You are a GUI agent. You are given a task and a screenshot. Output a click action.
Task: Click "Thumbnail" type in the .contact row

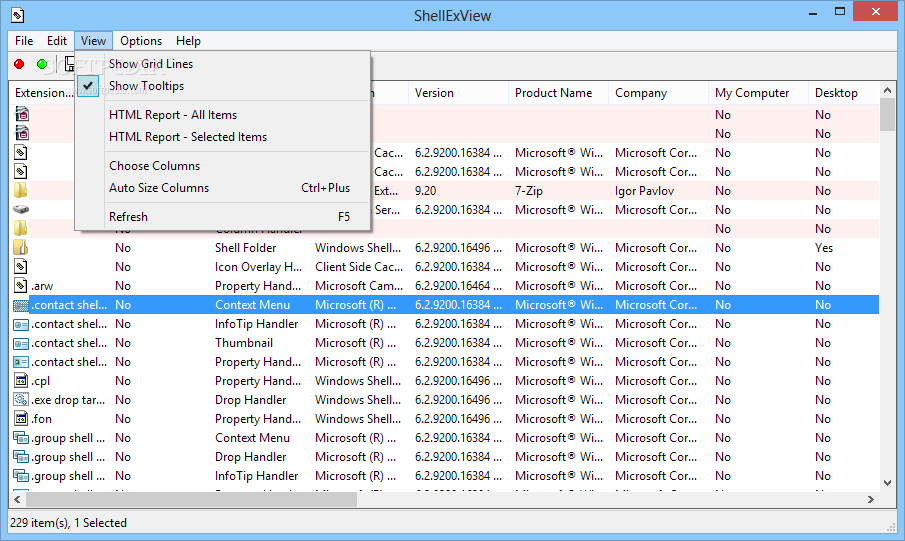pyautogui.click(x=244, y=343)
